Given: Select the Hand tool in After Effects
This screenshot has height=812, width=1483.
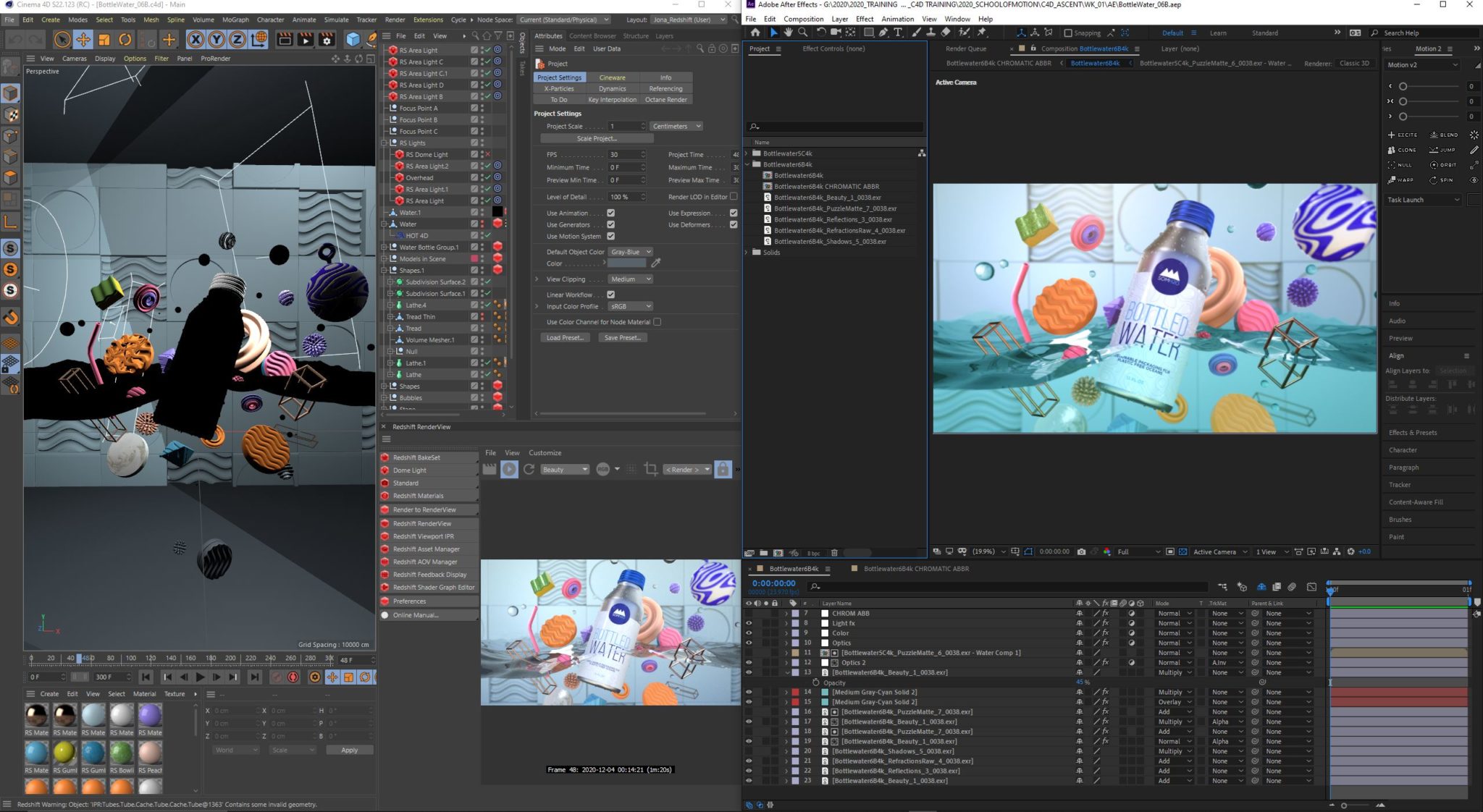Looking at the screenshot, I should [x=788, y=33].
